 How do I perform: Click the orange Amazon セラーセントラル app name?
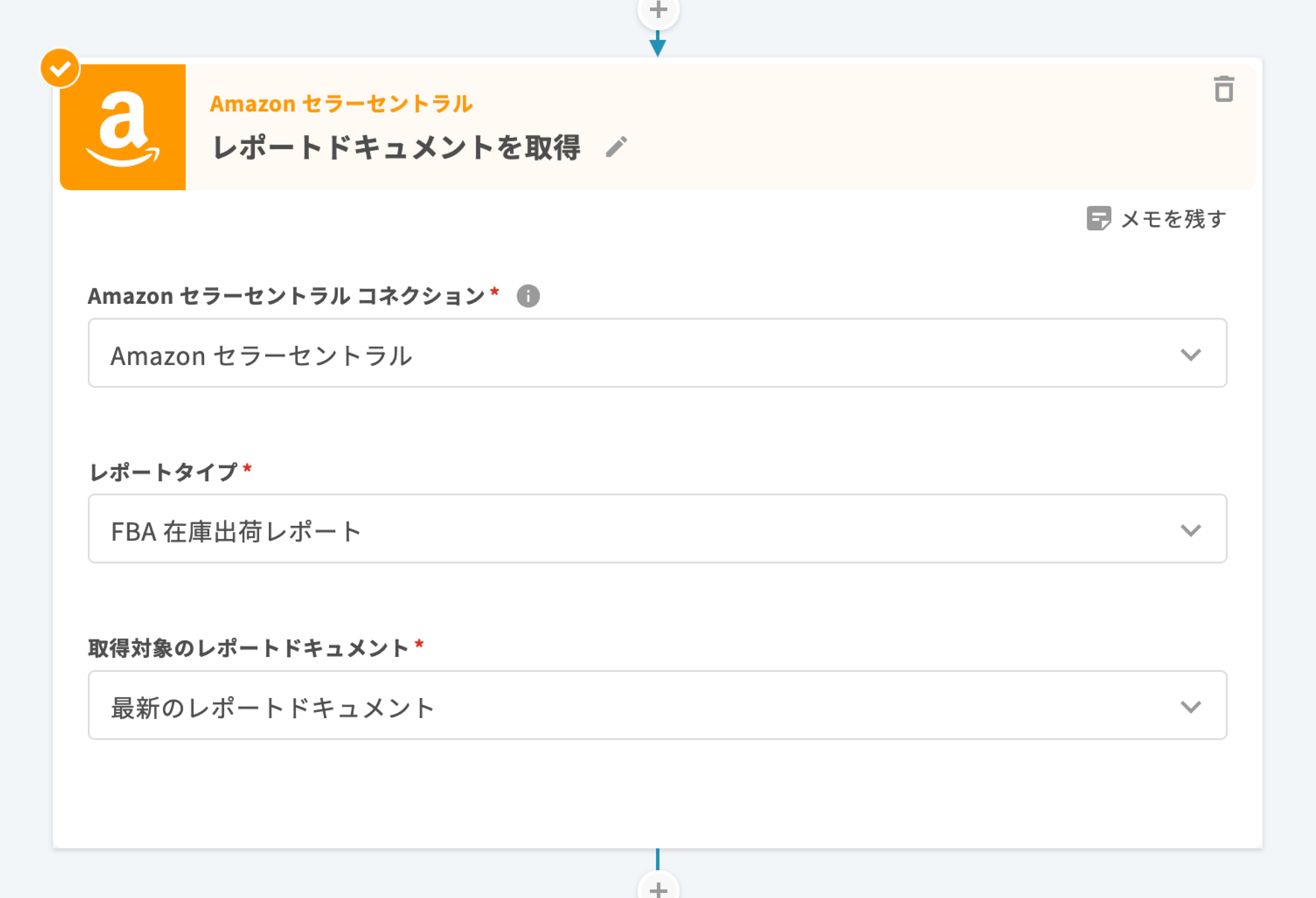click(x=341, y=104)
